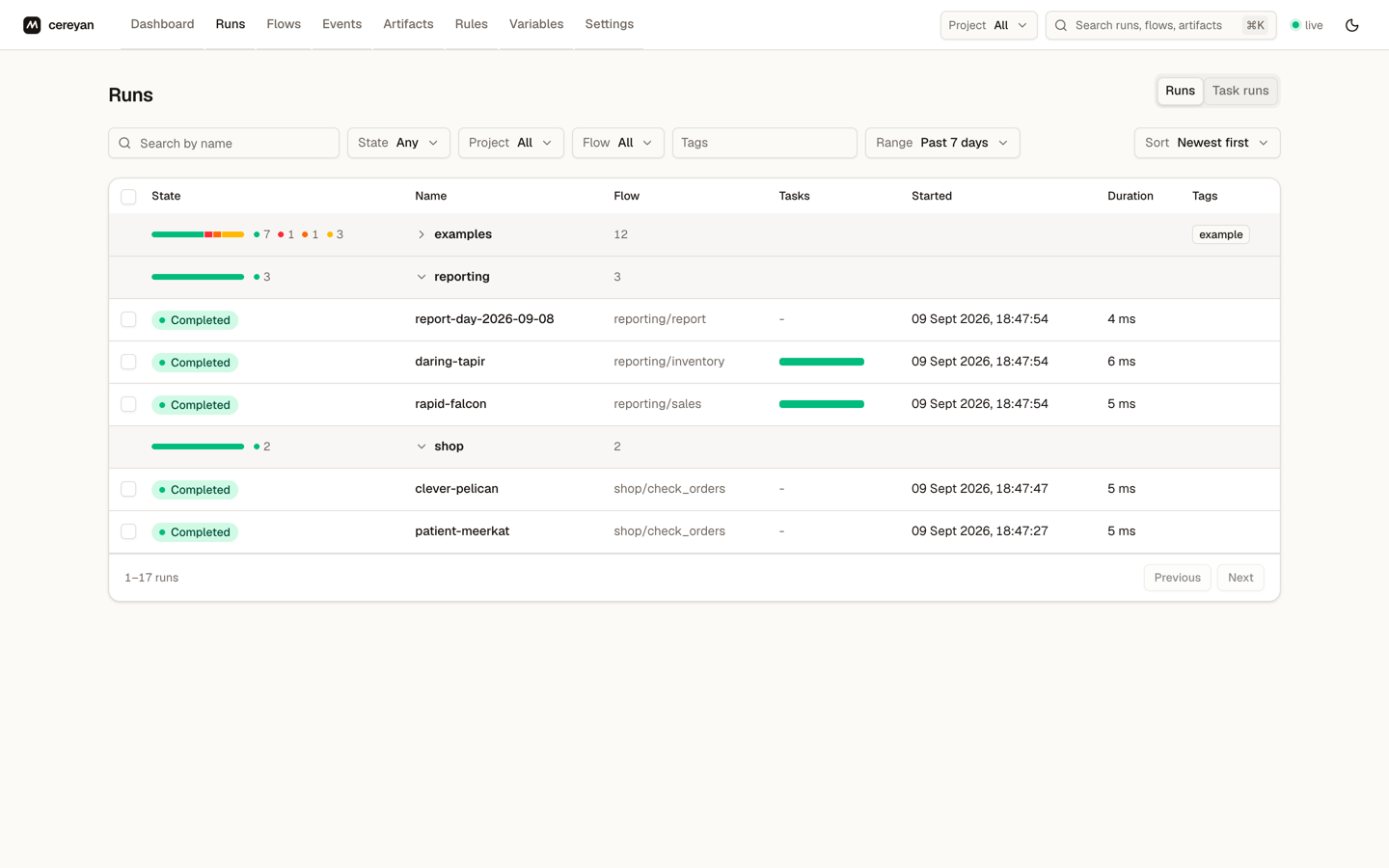Go to the Flows tab
The width and height of the screenshot is (1389, 868).
(284, 24)
